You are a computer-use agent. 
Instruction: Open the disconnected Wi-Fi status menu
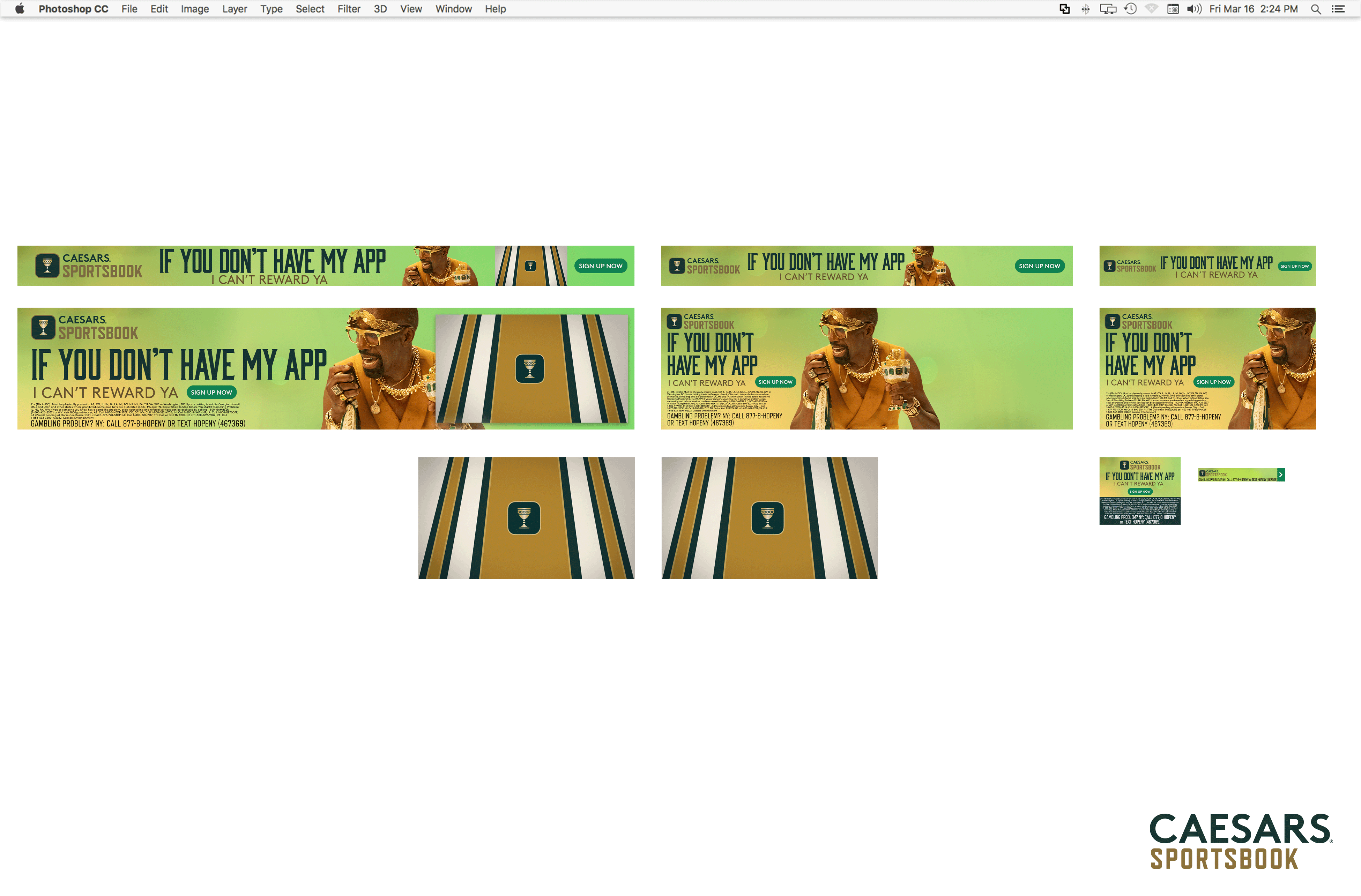(1152, 9)
